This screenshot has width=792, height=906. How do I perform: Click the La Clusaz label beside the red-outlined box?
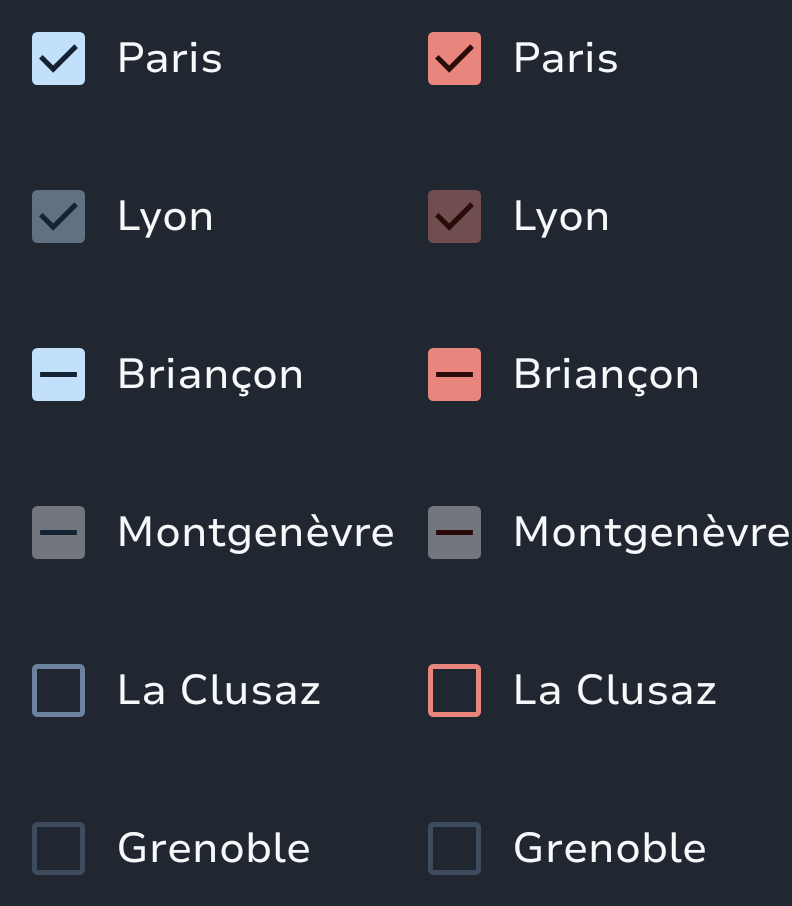tap(614, 690)
